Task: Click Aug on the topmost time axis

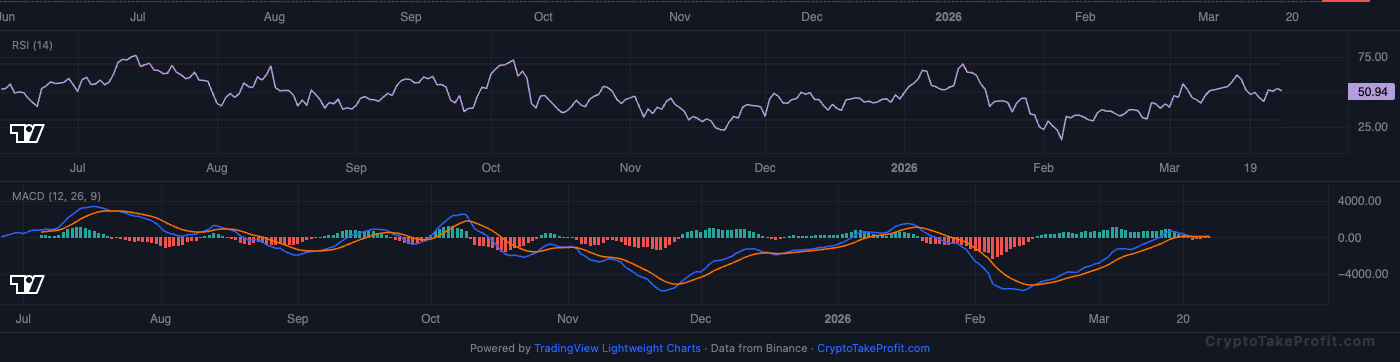Action: click(x=274, y=17)
